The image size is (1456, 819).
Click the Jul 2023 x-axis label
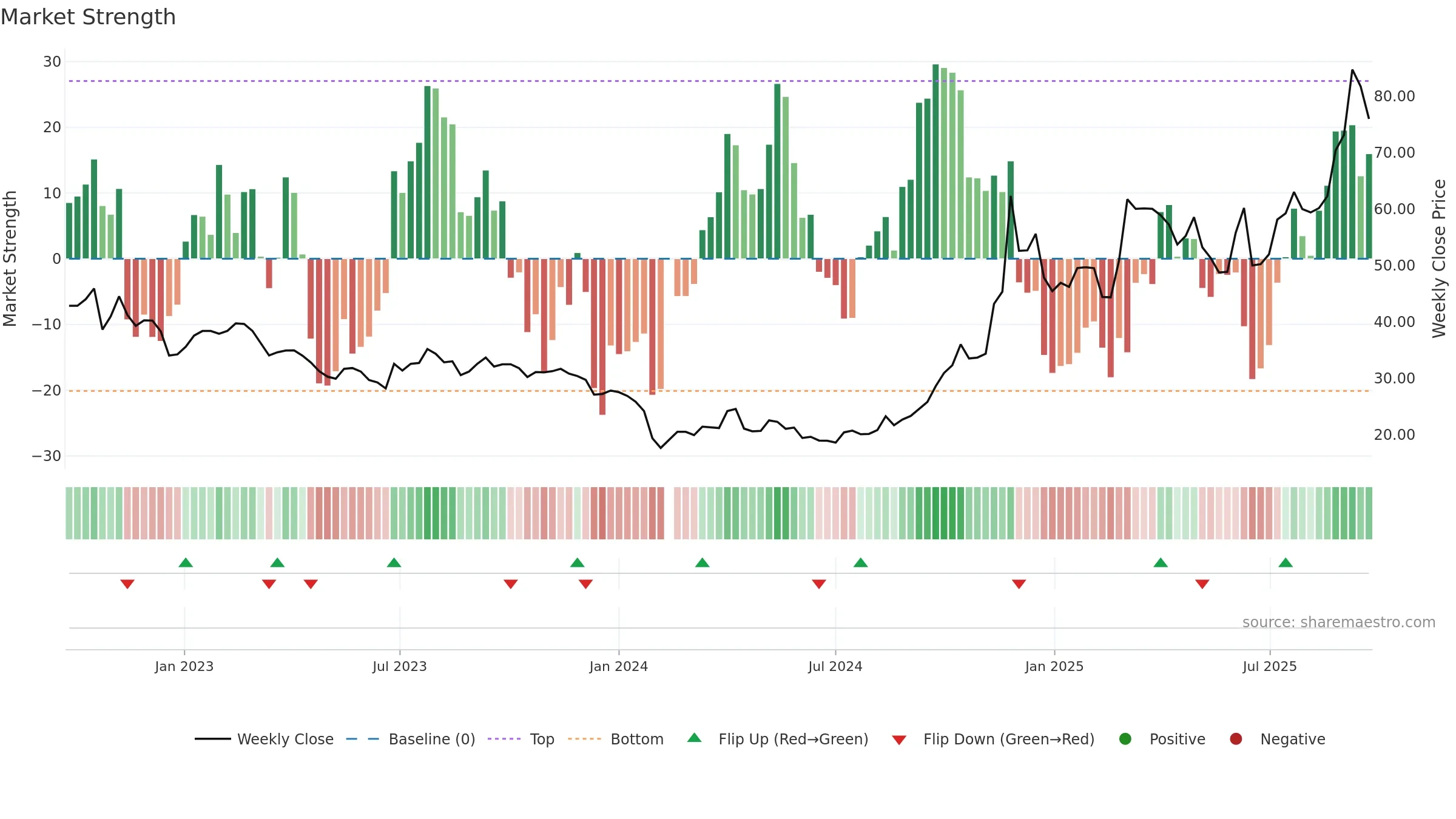pyautogui.click(x=400, y=667)
